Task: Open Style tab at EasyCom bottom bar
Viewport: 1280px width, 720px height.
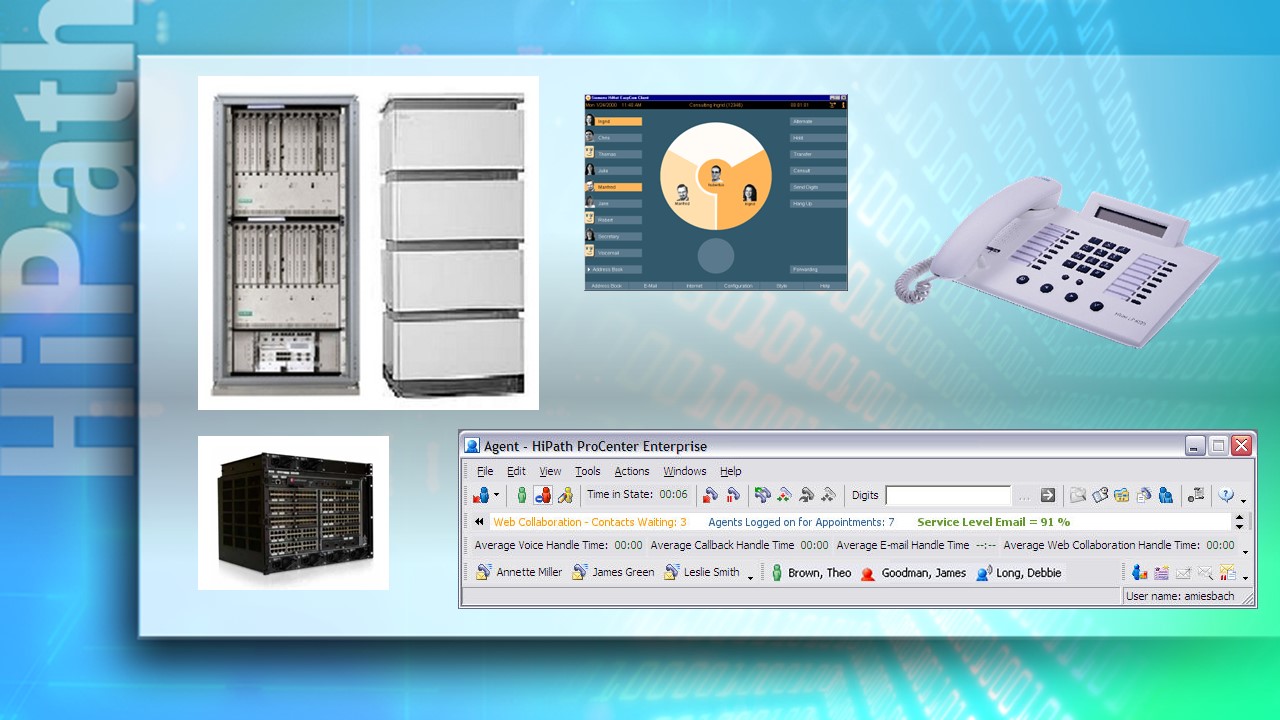Action: [x=782, y=286]
